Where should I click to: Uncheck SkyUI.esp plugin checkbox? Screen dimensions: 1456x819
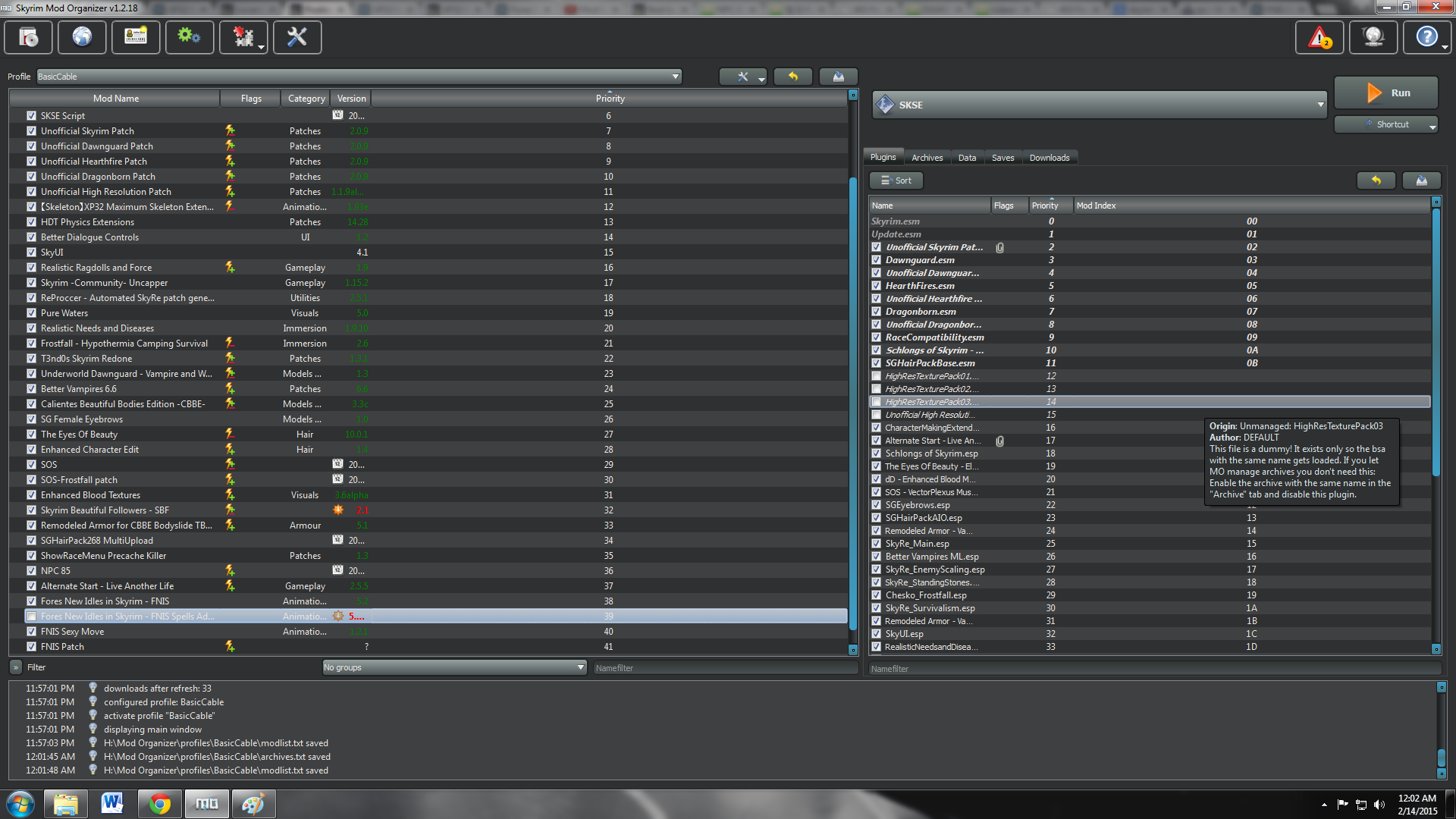tap(876, 634)
